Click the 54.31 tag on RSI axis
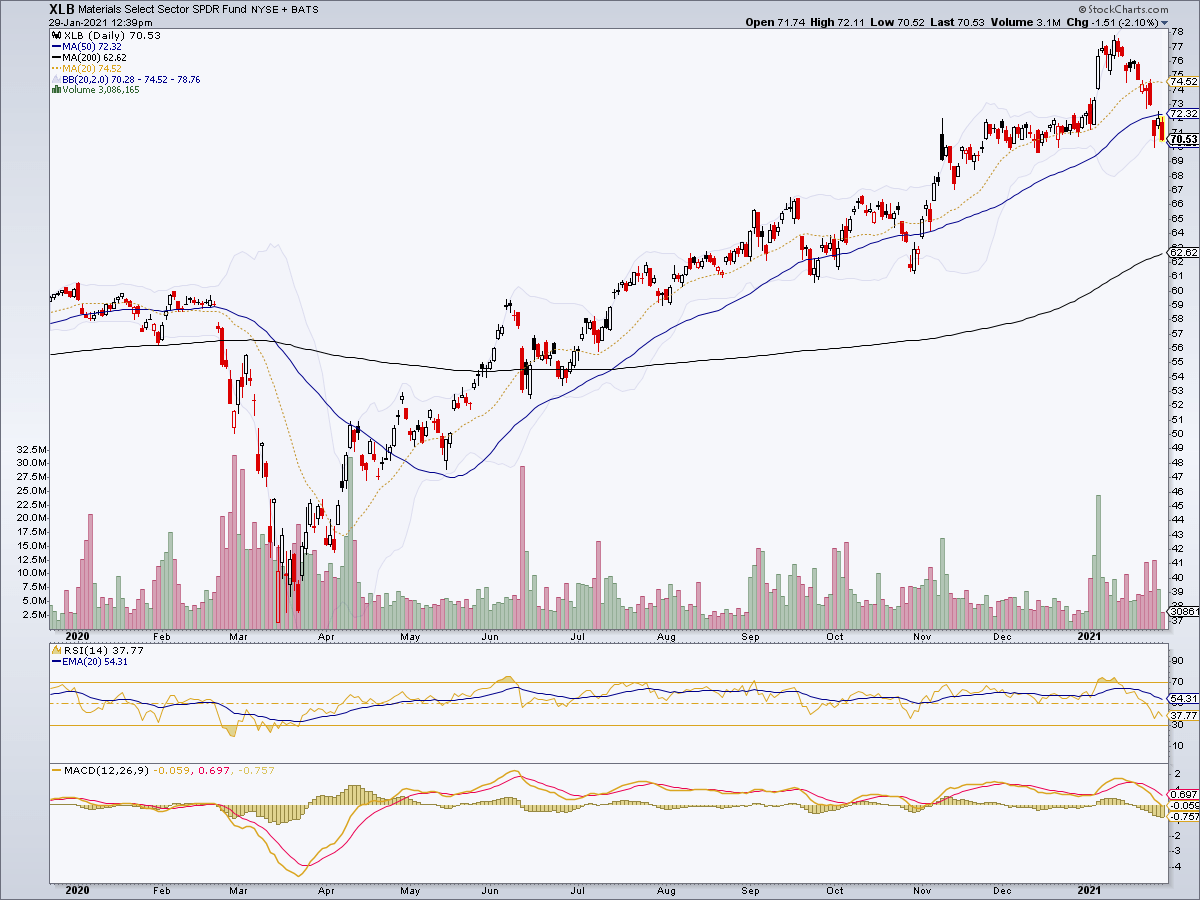The image size is (1200, 900). point(1183,698)
